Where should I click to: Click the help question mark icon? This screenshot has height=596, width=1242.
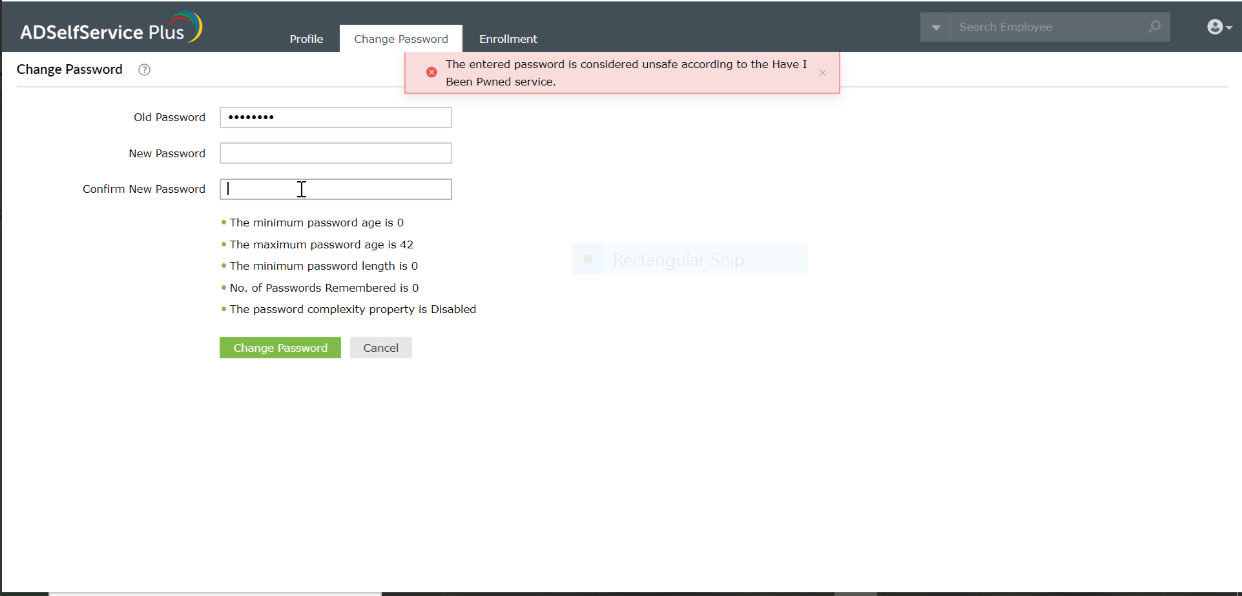[x=144, y=69]
